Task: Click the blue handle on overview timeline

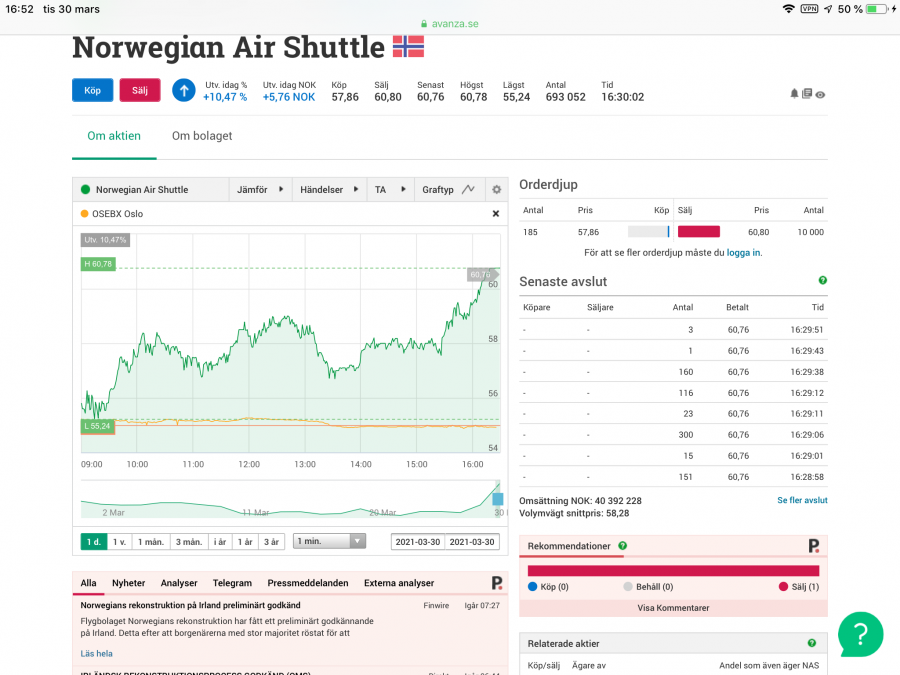Action: tap(497, 498)
